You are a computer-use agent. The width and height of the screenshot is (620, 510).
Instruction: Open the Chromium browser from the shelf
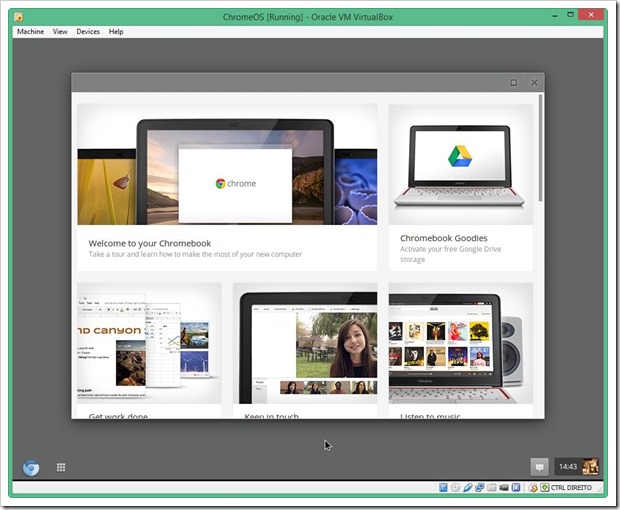tap(31, 468)
